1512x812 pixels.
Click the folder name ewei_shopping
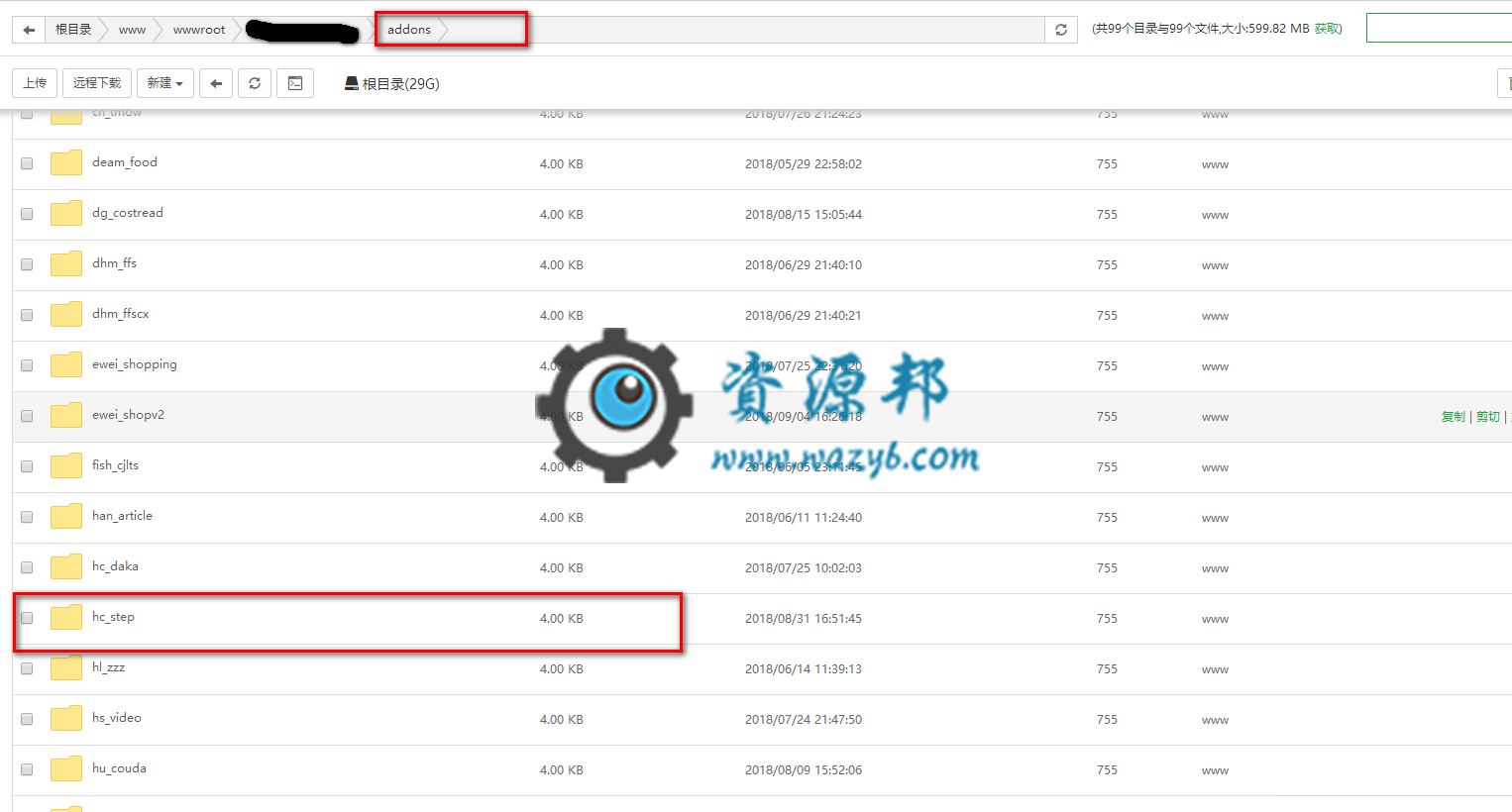pos(135,364)
